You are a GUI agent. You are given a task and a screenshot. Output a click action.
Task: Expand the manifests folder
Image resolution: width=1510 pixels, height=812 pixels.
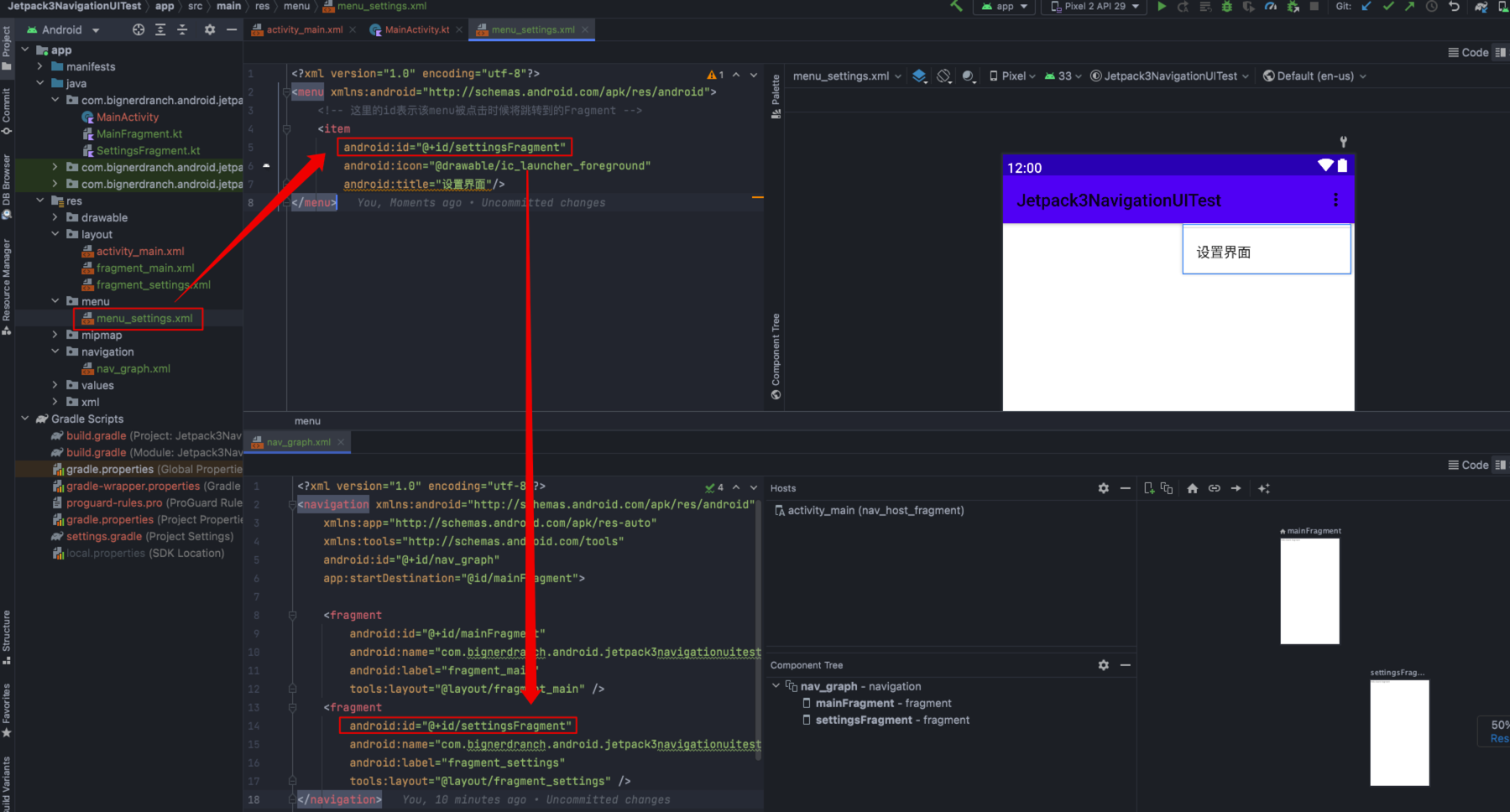click(39, 67)
